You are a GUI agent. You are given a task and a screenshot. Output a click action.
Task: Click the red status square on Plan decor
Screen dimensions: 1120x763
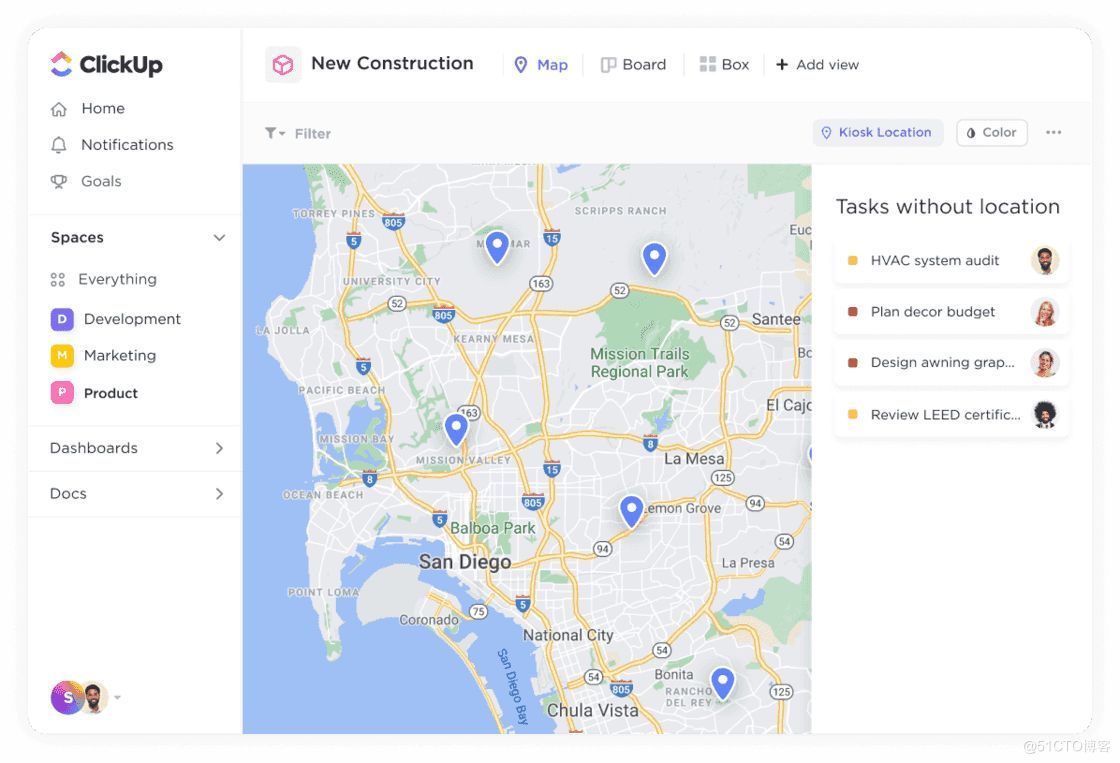coord(852,311)
